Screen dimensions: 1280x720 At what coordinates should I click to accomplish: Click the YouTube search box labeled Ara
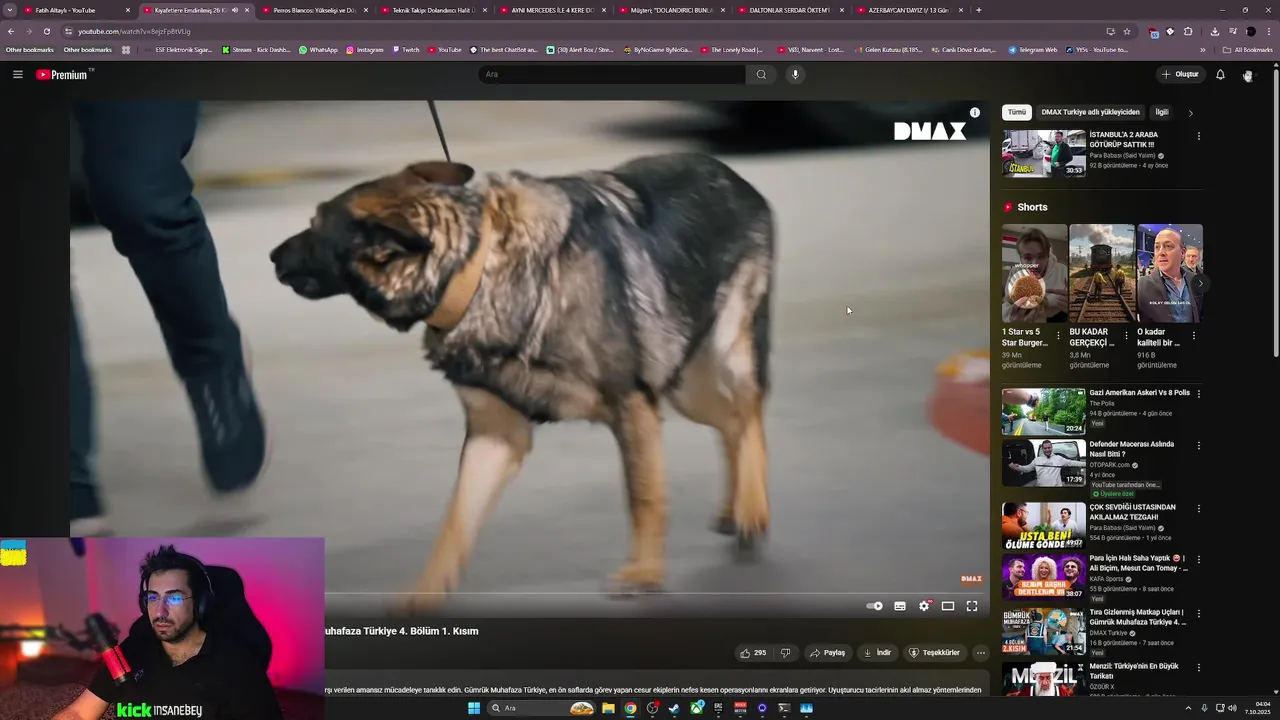pos(612,74)
